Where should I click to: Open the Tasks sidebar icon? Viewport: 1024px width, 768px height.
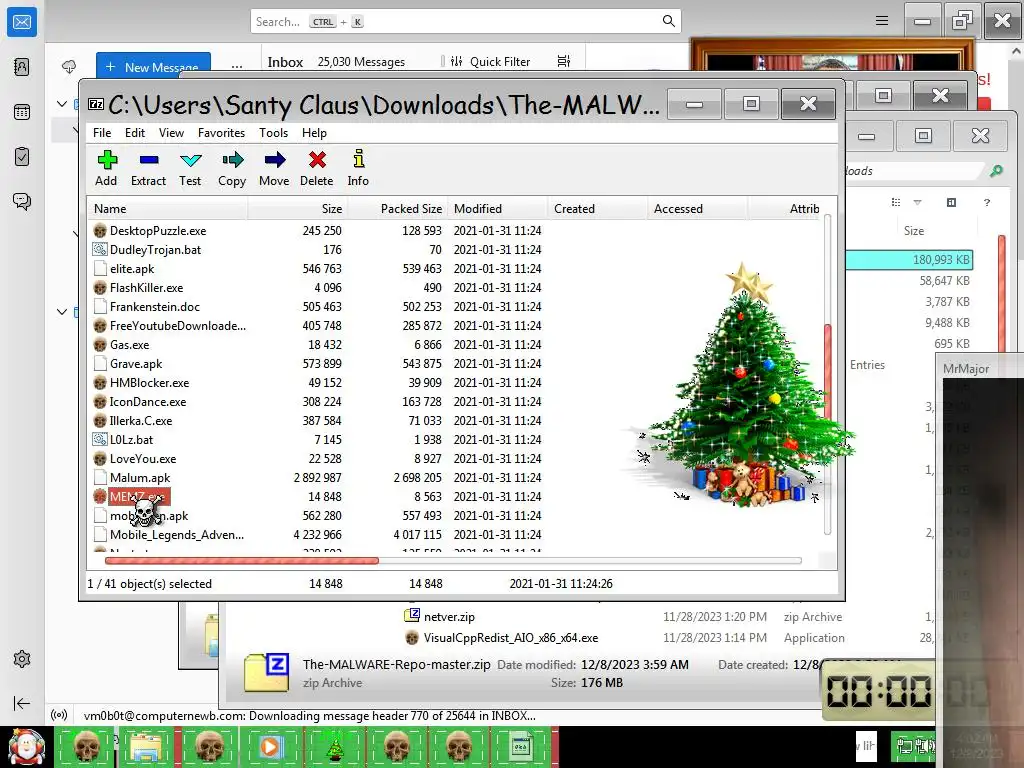point(22,157)
